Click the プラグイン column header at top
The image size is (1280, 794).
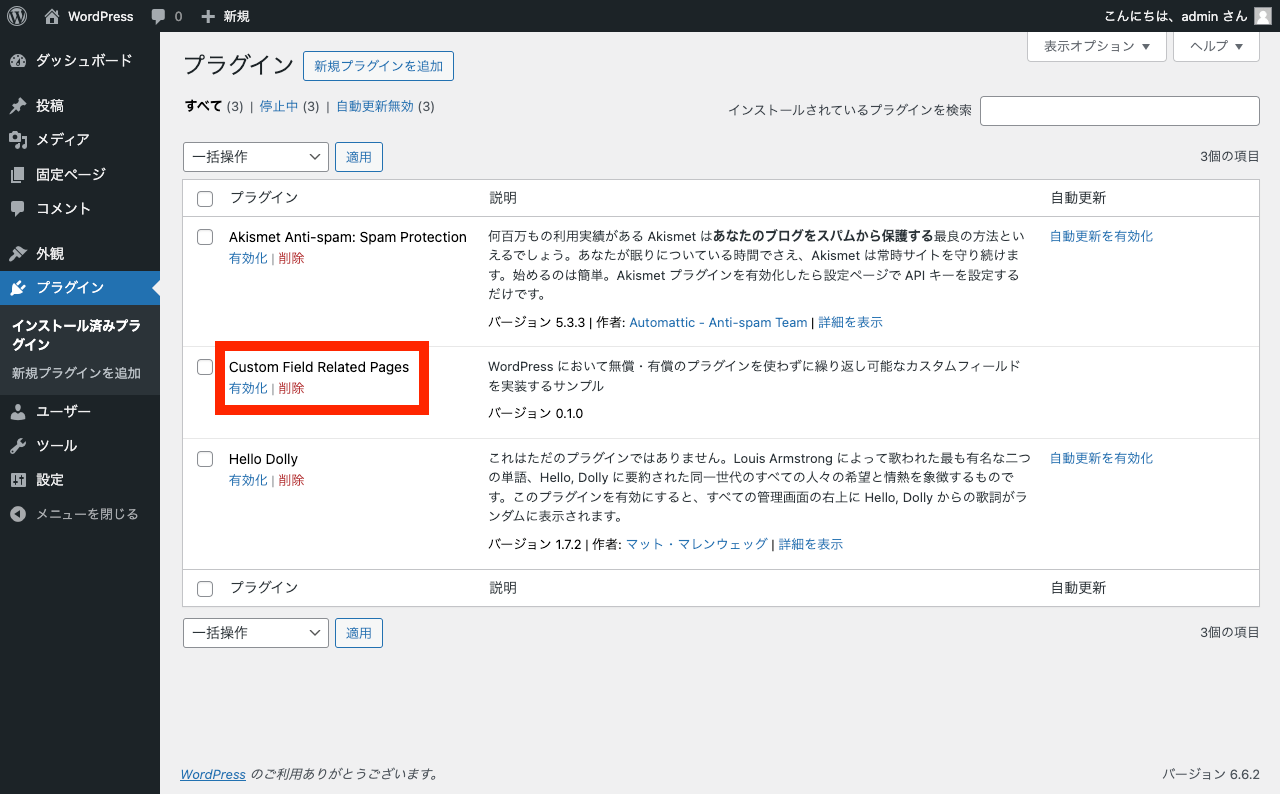pos(264,198)
